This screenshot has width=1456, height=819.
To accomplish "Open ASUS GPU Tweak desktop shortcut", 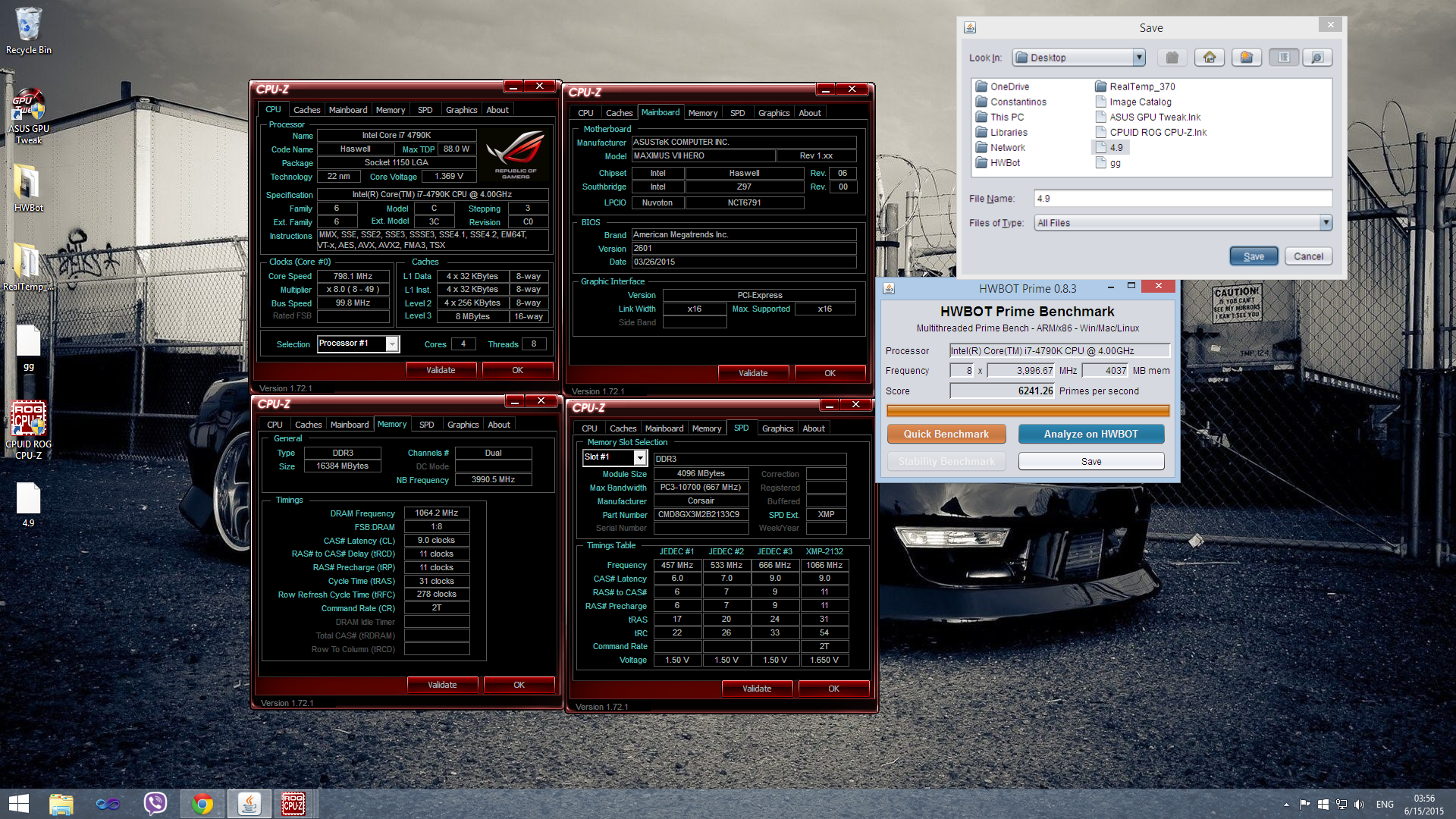I will [x=29, y=116].
